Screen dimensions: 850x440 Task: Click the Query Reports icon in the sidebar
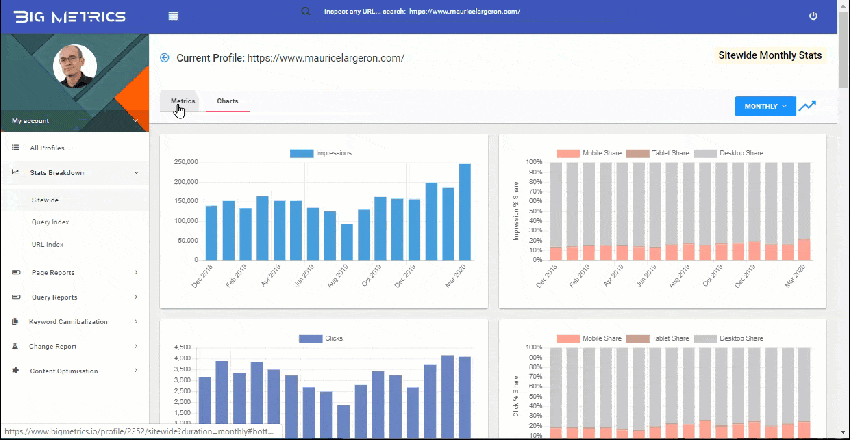pos(16,297)
